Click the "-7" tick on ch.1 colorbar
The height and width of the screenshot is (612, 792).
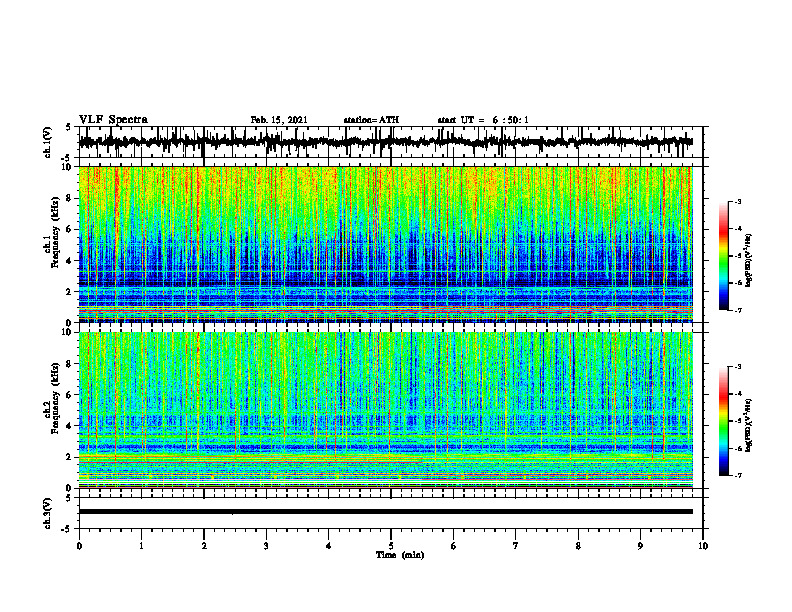coord(737,310)
